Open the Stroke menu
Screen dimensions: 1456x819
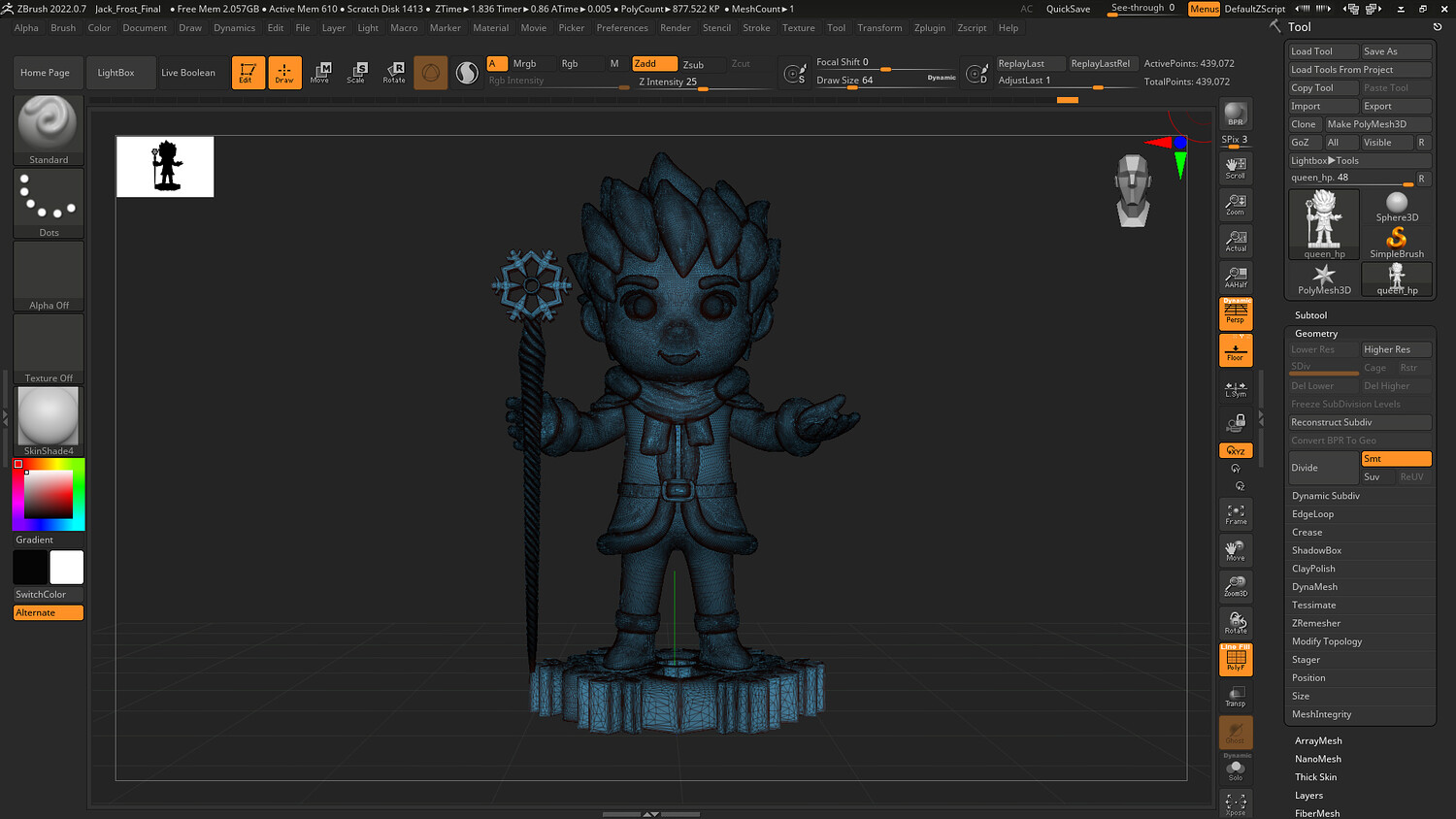pyautogui.click(x=756, y=28)
